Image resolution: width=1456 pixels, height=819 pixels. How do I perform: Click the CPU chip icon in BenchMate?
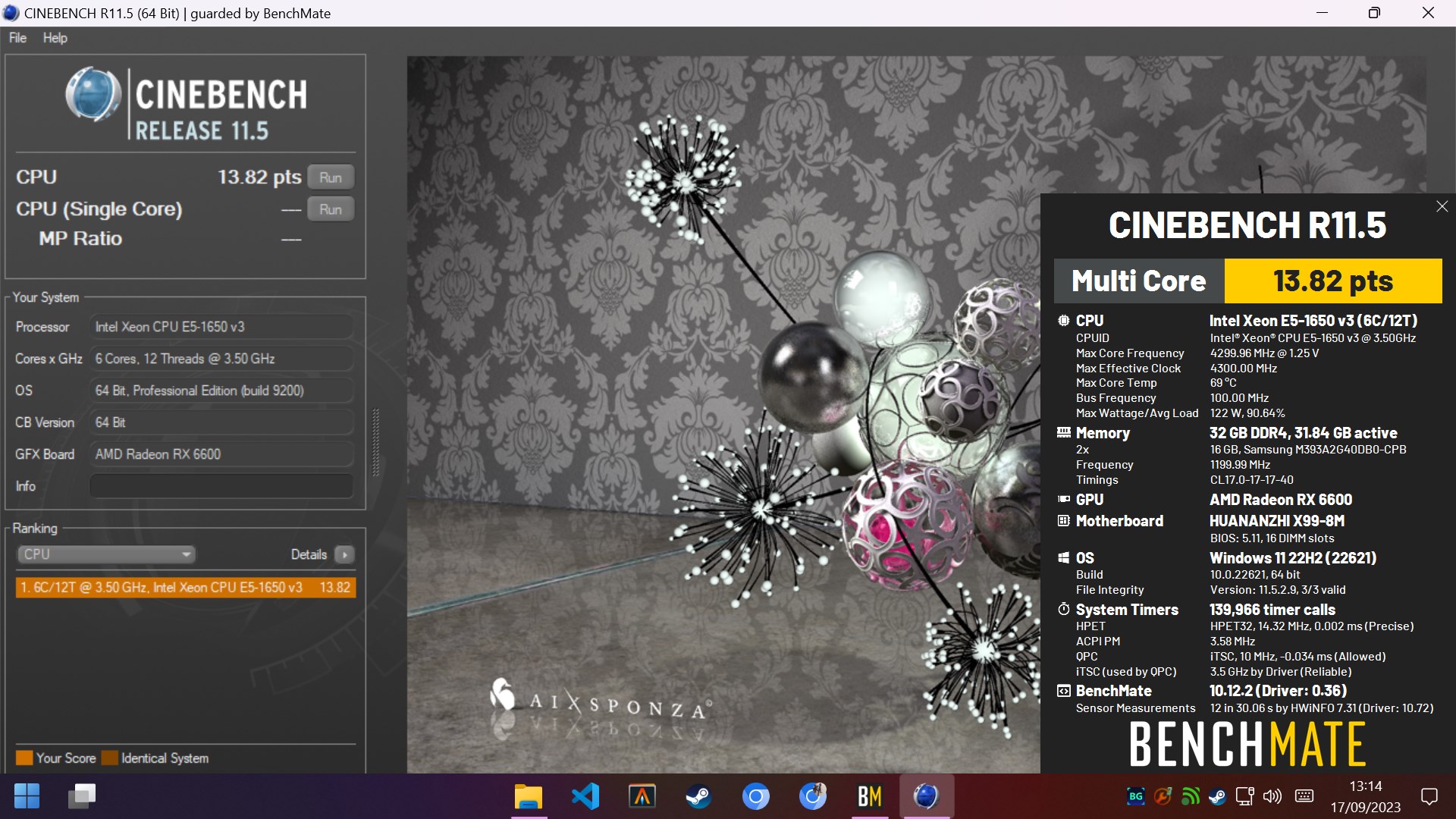(1064, 321)
